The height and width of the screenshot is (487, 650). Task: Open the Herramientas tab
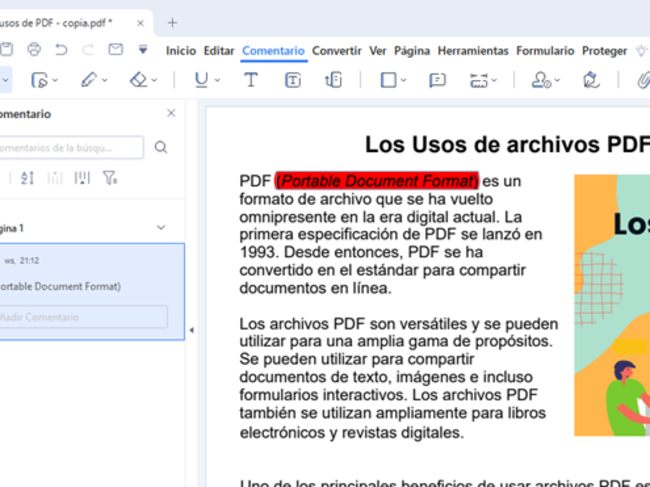click(473, 51)
